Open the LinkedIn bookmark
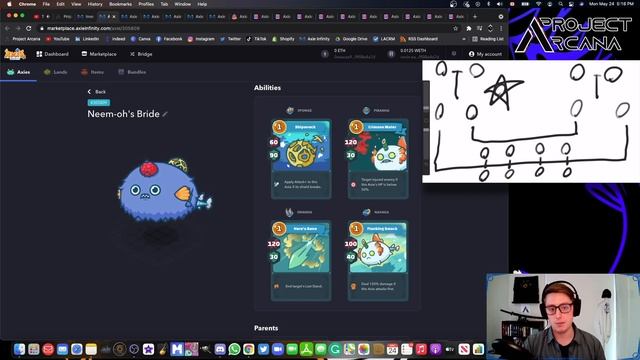Screen dimensions: 640x360 (87, 39)
